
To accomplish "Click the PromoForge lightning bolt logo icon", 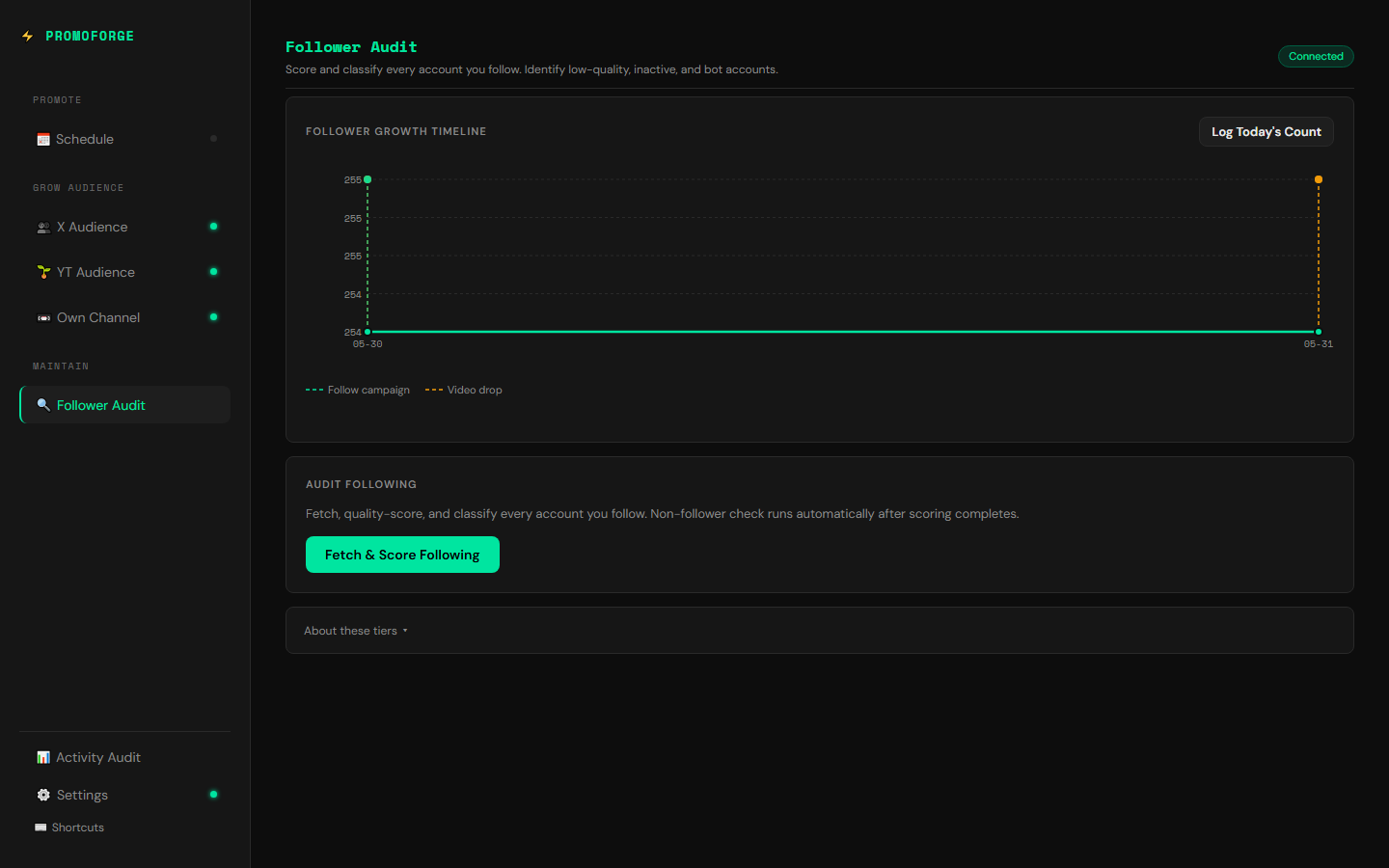I will 27,36.
